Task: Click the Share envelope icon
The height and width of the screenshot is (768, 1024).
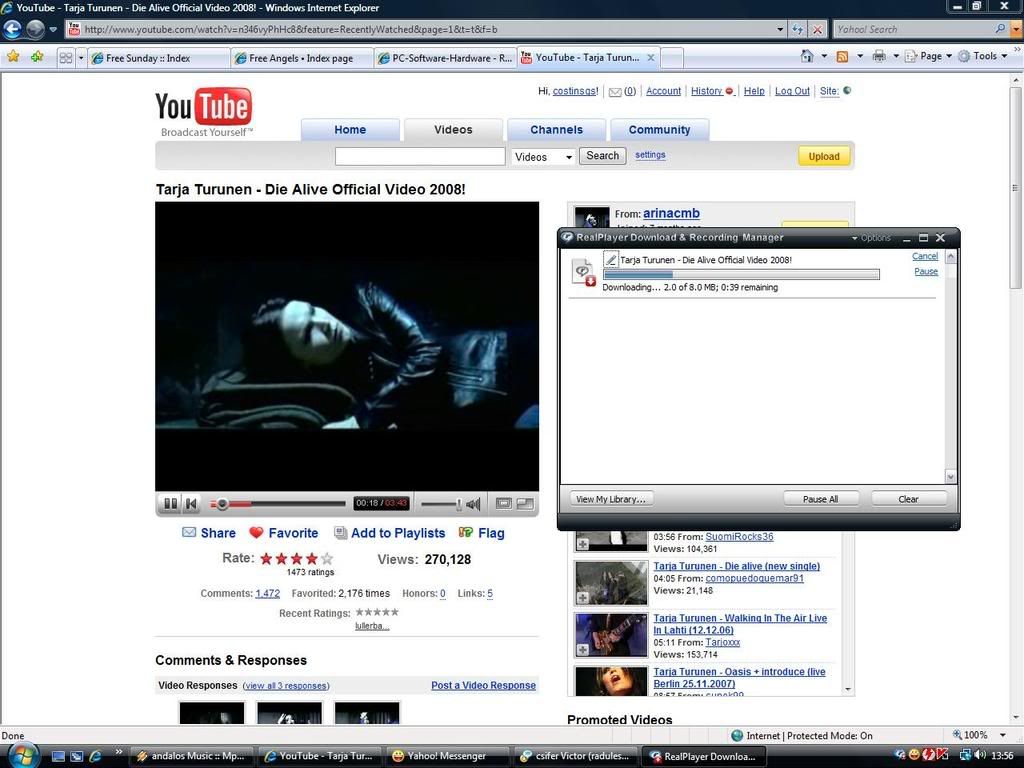Action: click(x=189, y=533)
